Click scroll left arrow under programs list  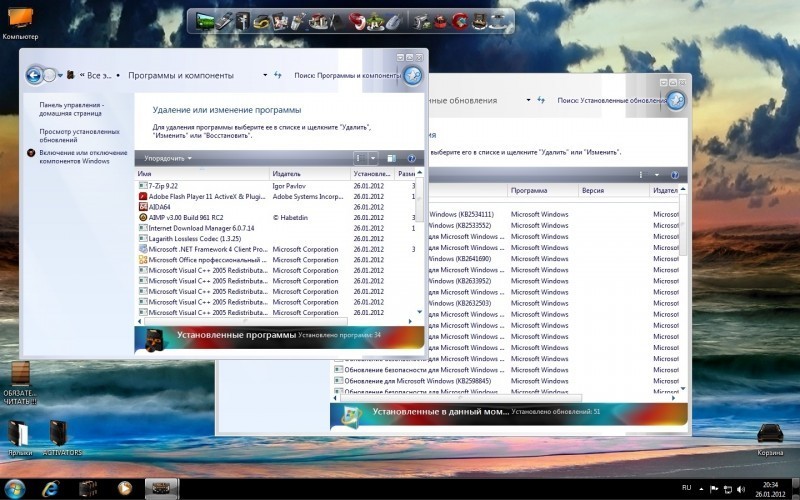(x=140, y=321)
